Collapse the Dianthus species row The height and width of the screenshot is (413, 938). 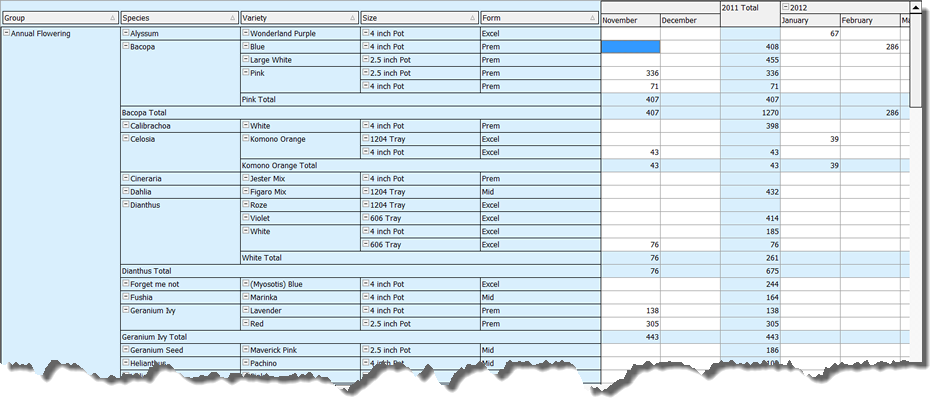coord(126,205)
